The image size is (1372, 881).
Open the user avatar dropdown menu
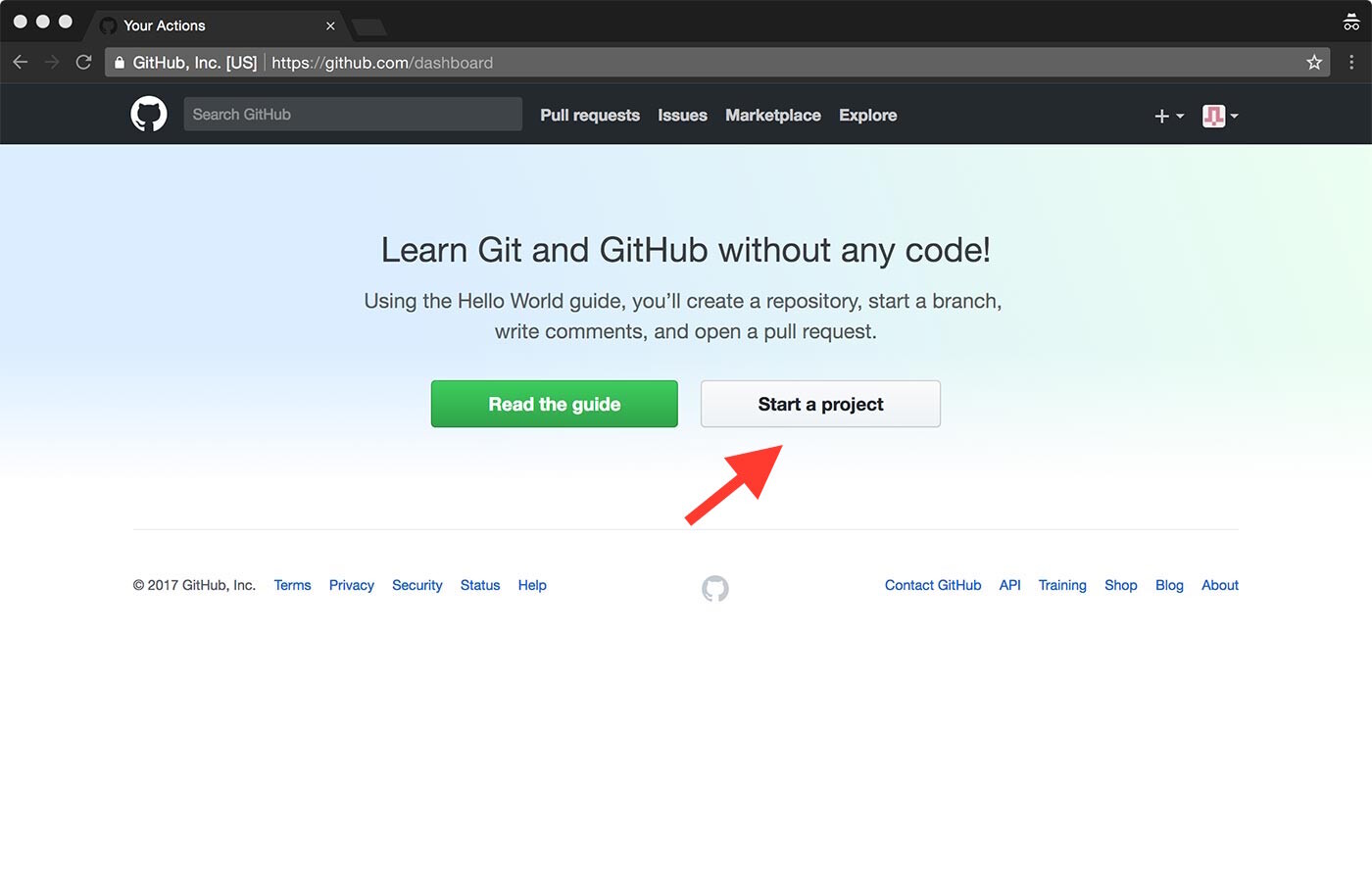(x=1220, y=116)
